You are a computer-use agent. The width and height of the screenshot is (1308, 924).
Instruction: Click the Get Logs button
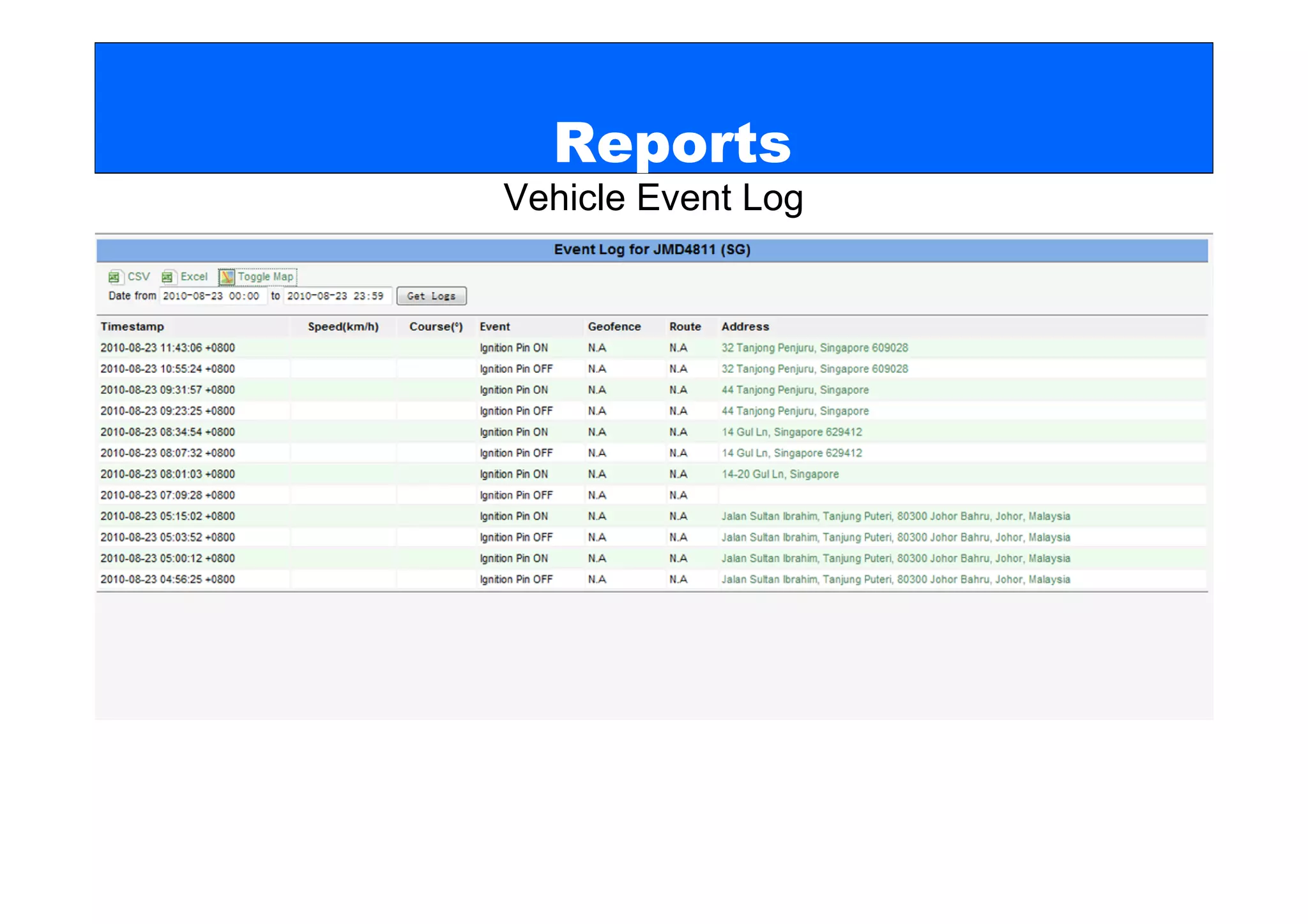[432, 296]
